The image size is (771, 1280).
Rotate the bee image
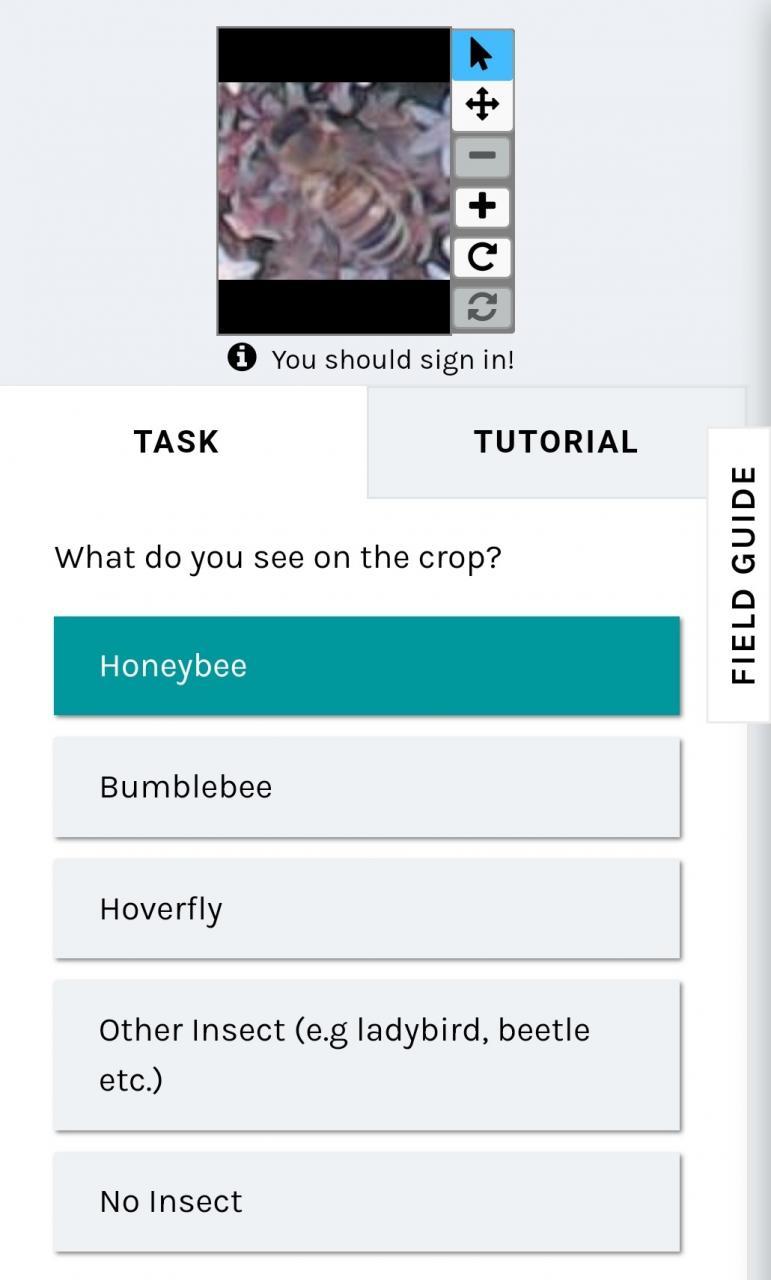click(x=482, y=257)
